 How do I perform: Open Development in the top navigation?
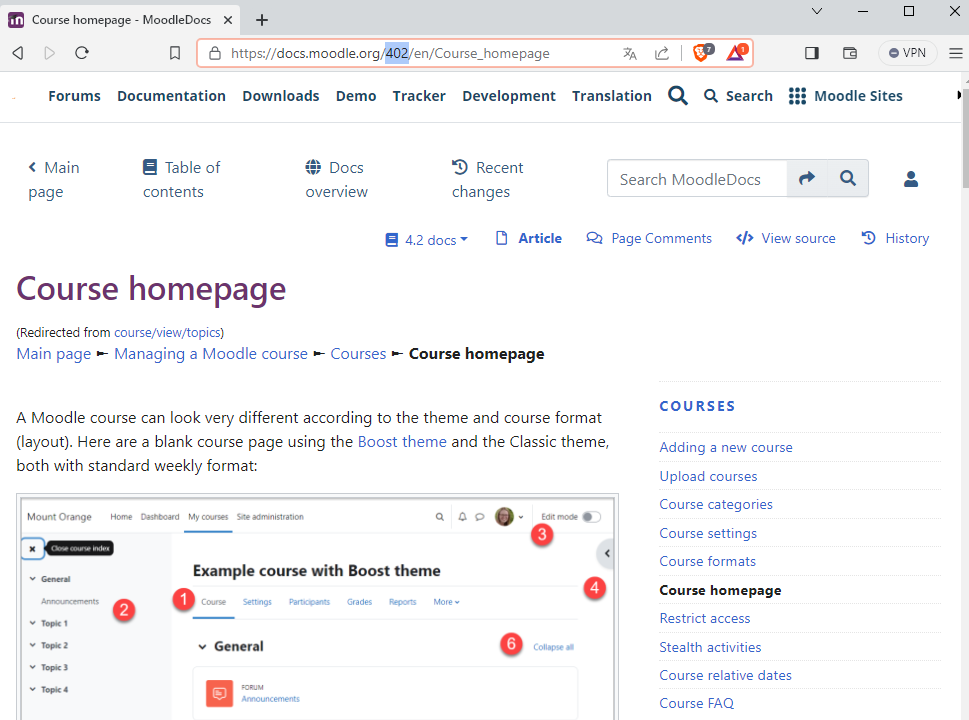[509, 96]
